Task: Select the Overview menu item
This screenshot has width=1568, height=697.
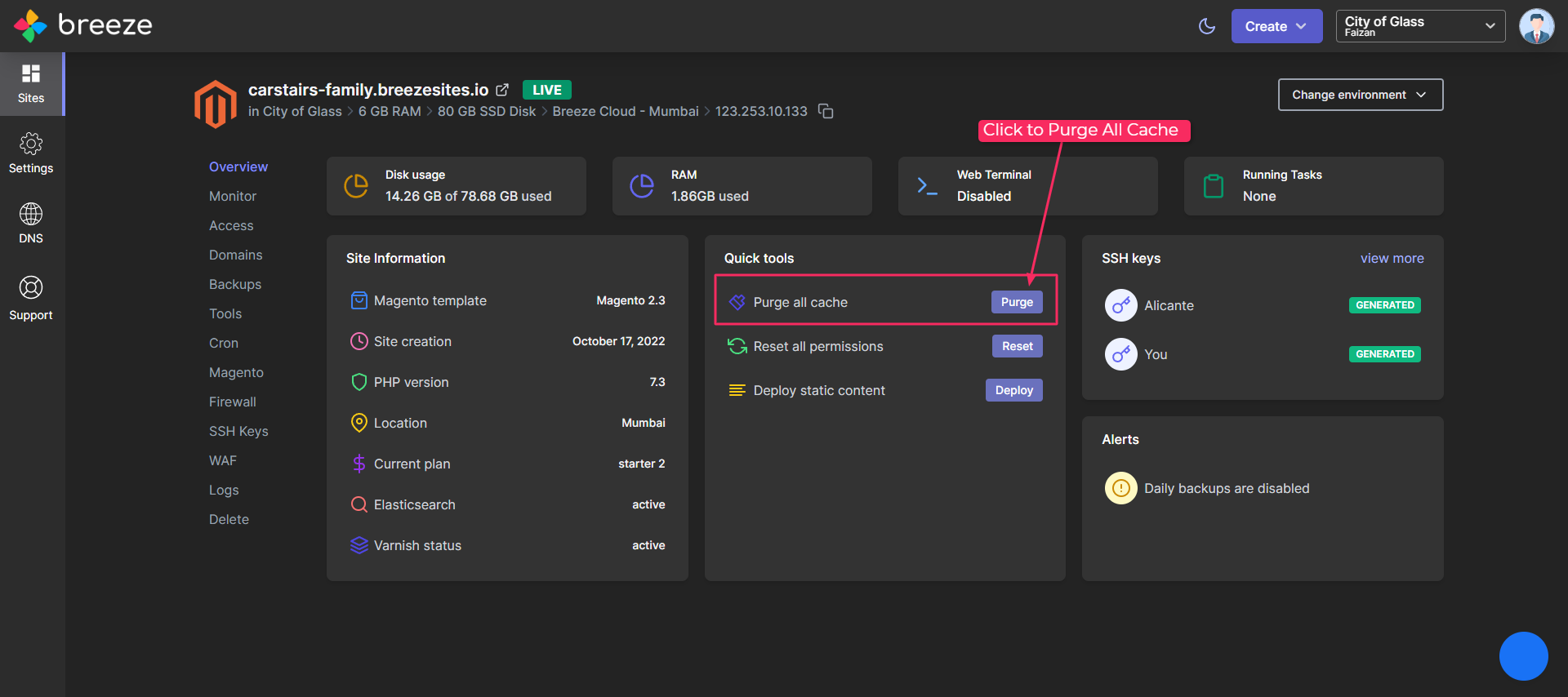Action: (238, 166)
